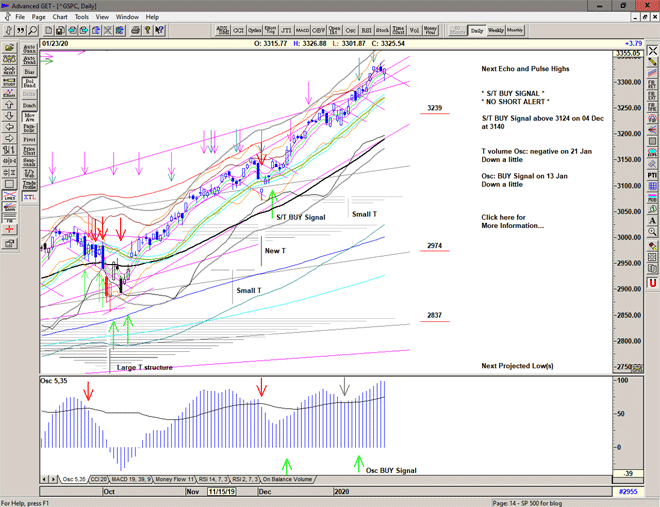The height and width of the screenshot is (507, 660).
Task: Select the RSI indicator toolbar button
Action: pos(366,30)
